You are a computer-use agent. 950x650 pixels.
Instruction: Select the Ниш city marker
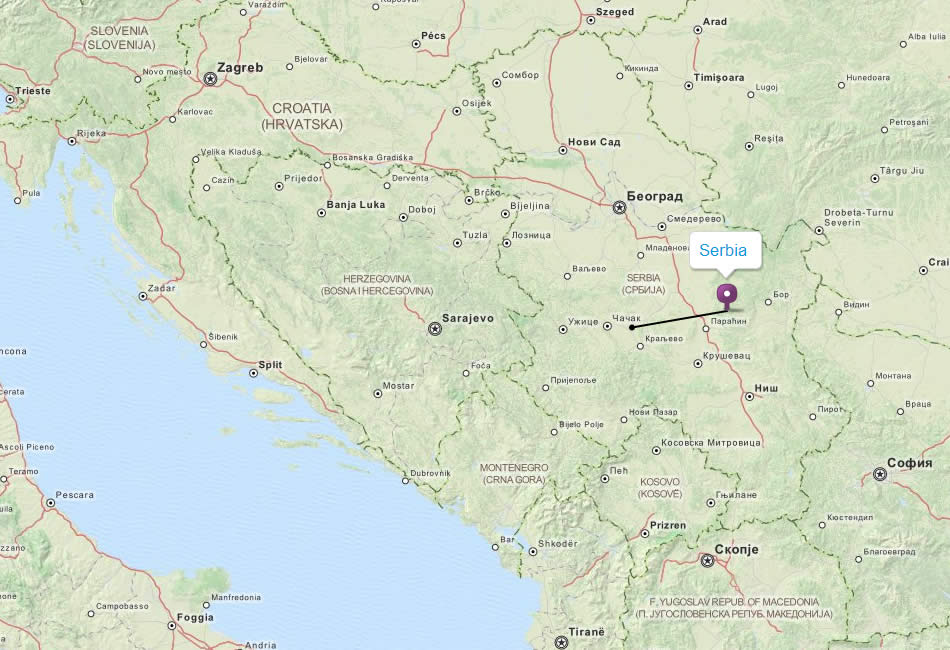pyautogui.click(x=749, y=397)
